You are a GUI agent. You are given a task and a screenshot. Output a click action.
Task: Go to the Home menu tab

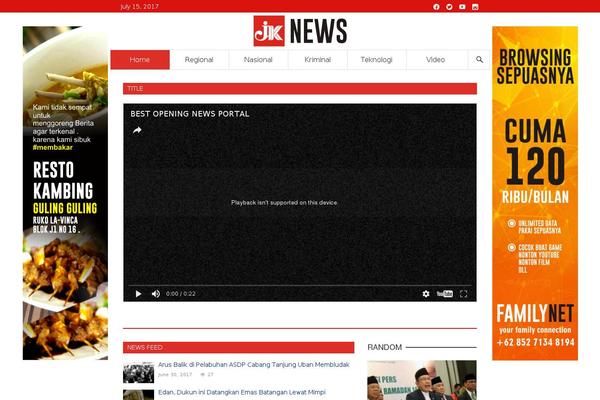click(x=140, y=60)
